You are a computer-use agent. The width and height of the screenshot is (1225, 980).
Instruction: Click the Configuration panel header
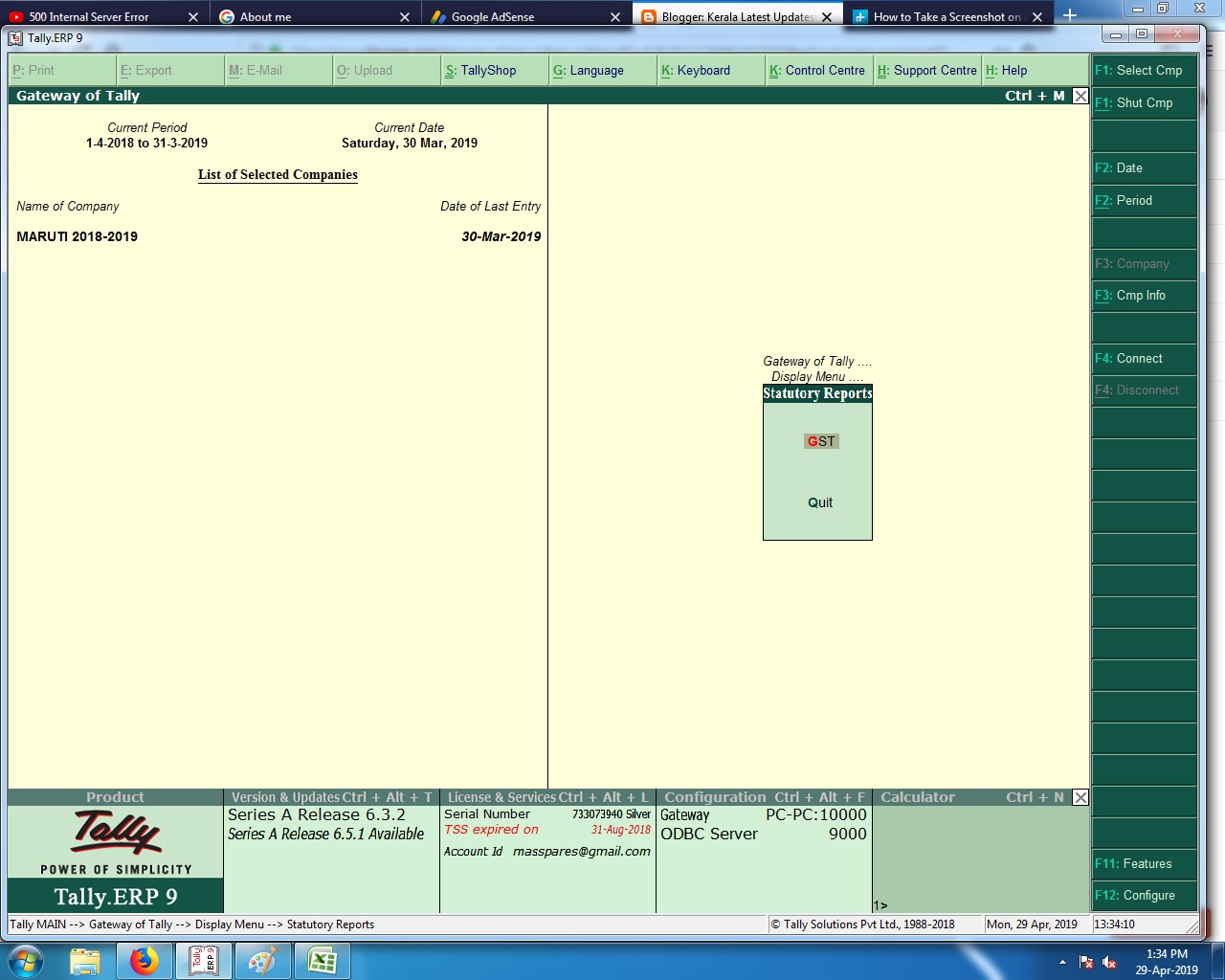pos(764,797)
